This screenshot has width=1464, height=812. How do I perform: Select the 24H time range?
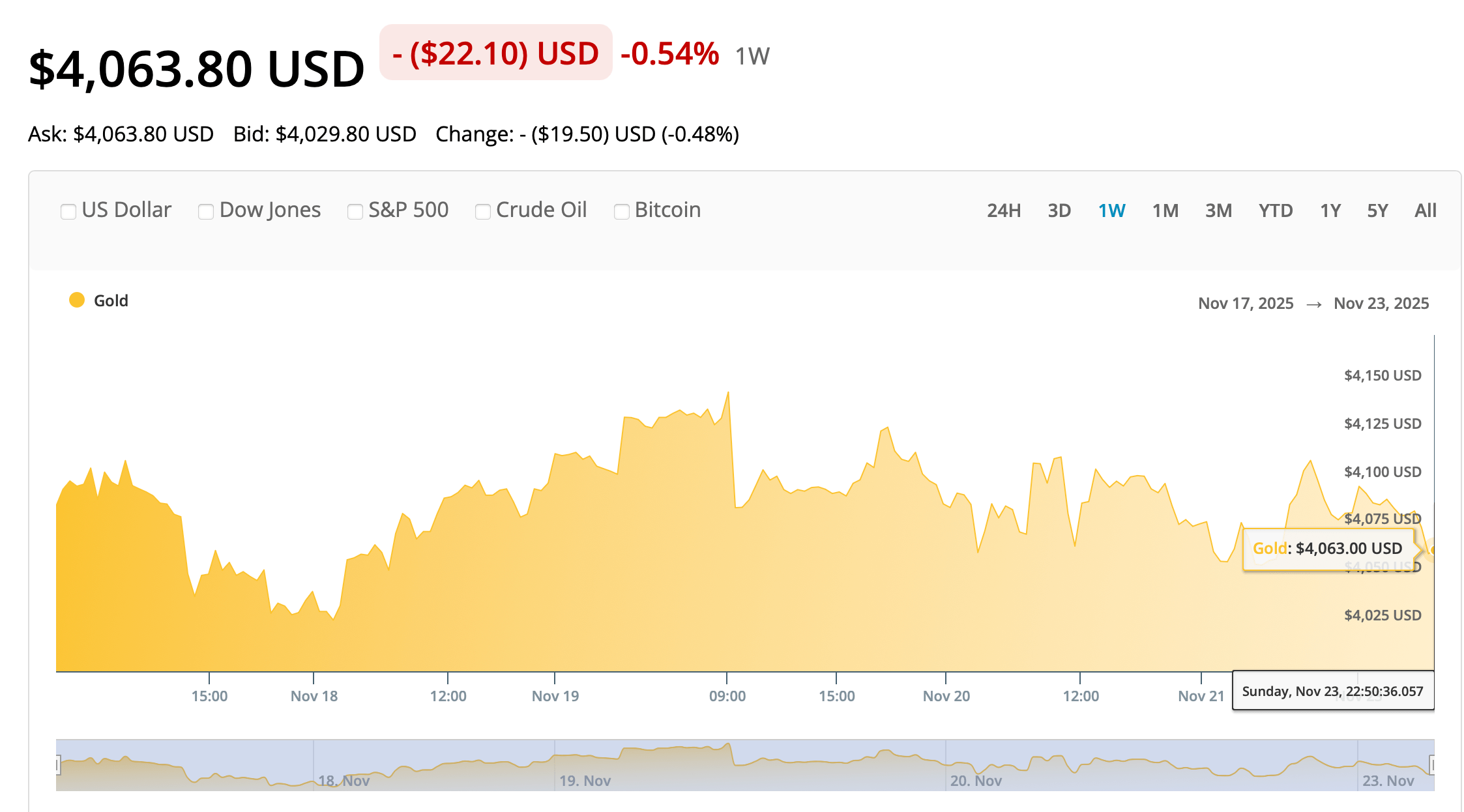pos(1004,210)
